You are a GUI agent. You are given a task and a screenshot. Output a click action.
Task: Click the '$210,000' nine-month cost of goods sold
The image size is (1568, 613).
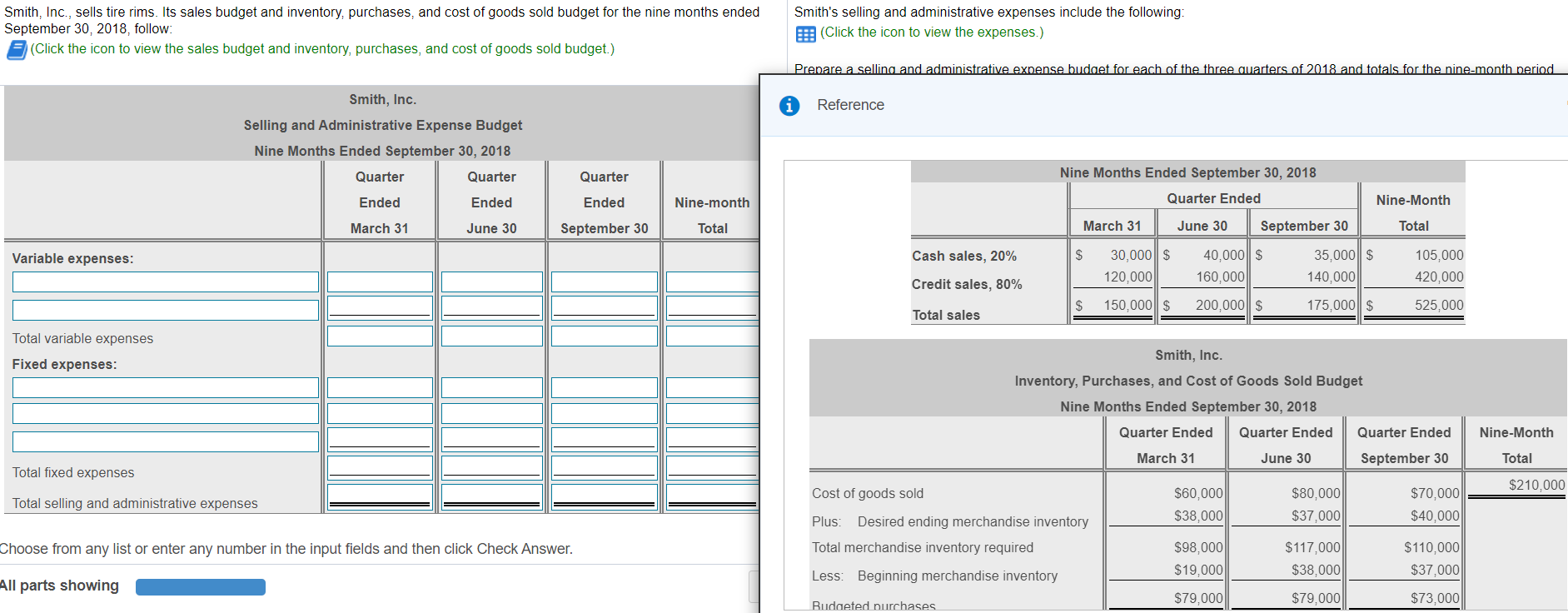pyautogui.click(x=1536, y=485)
